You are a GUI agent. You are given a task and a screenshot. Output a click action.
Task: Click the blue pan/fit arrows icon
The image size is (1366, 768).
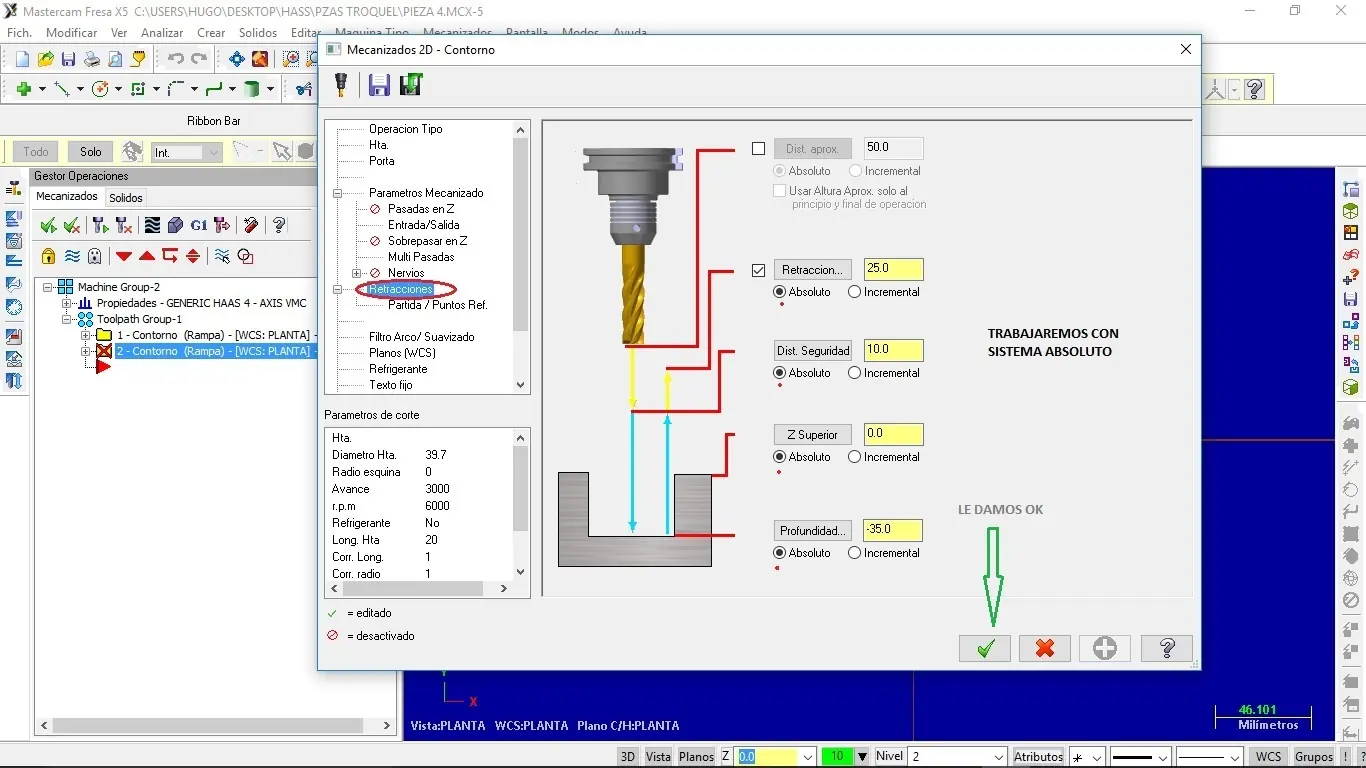tap(237, 60)
